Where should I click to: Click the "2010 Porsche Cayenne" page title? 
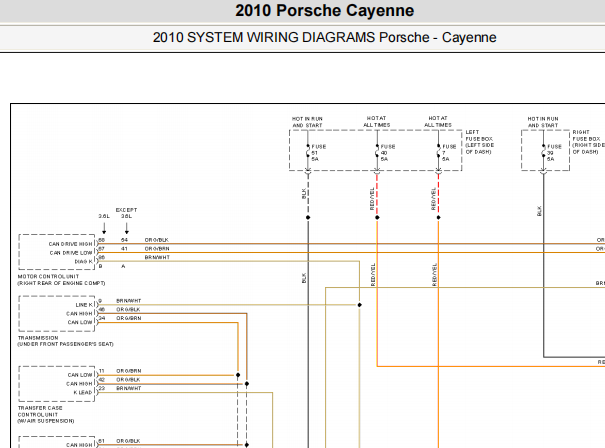pyautogui.click(x=324, y=10)
